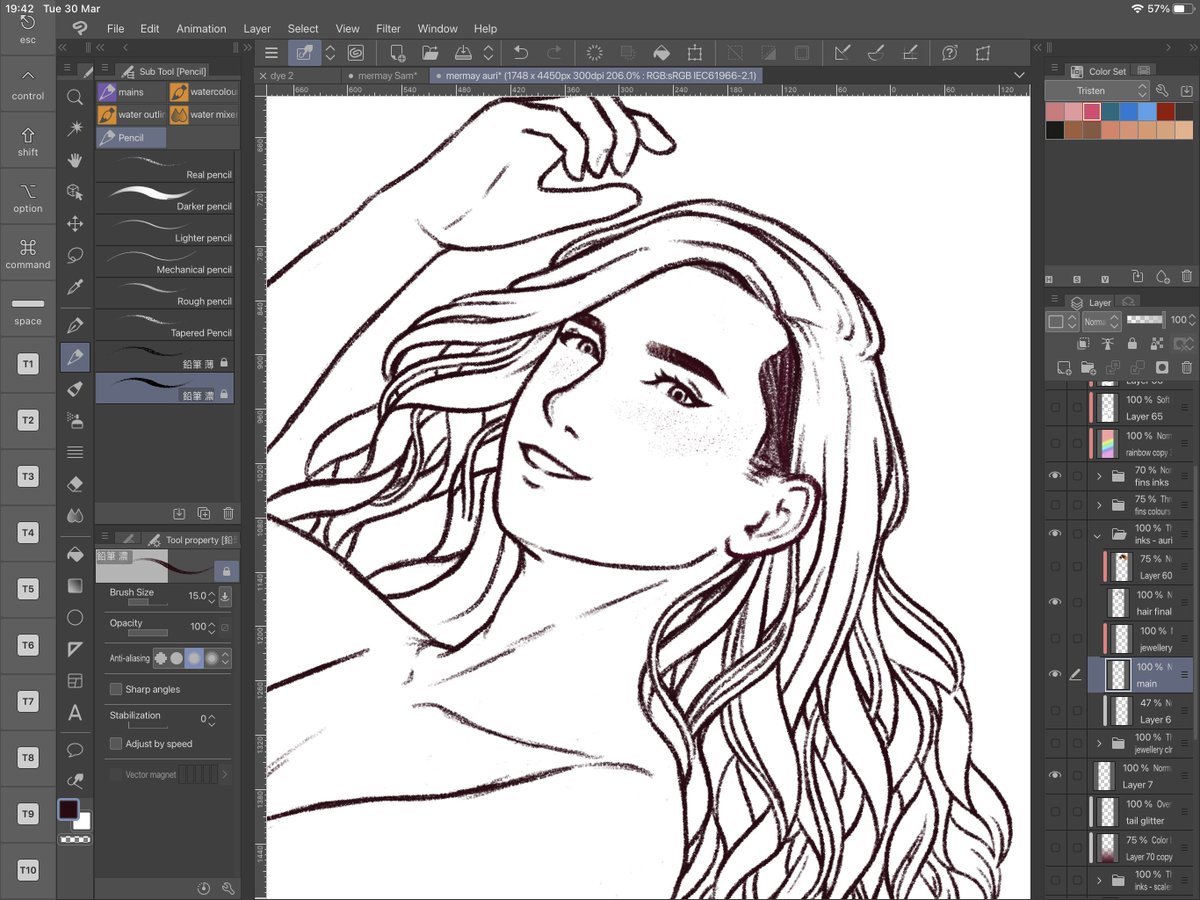Click the Save icon in command bar

pos(463,53)
